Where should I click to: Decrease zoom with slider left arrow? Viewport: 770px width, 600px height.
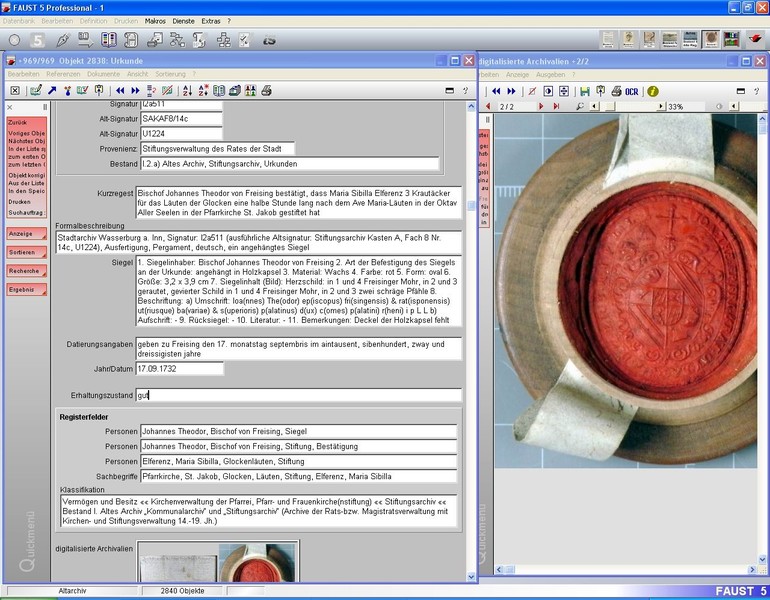[595, 106]
